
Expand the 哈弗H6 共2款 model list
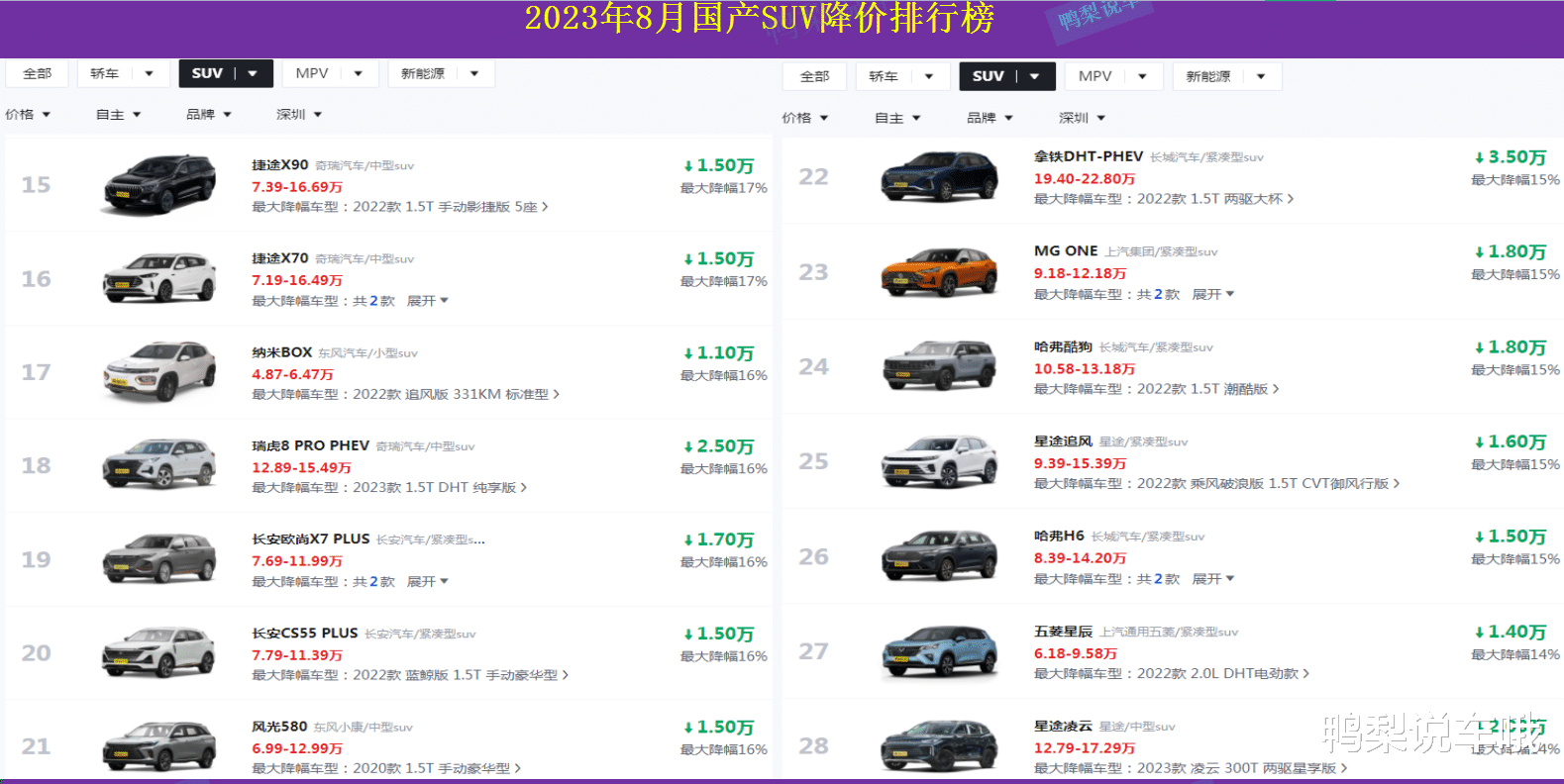[x=1212, y=579]
